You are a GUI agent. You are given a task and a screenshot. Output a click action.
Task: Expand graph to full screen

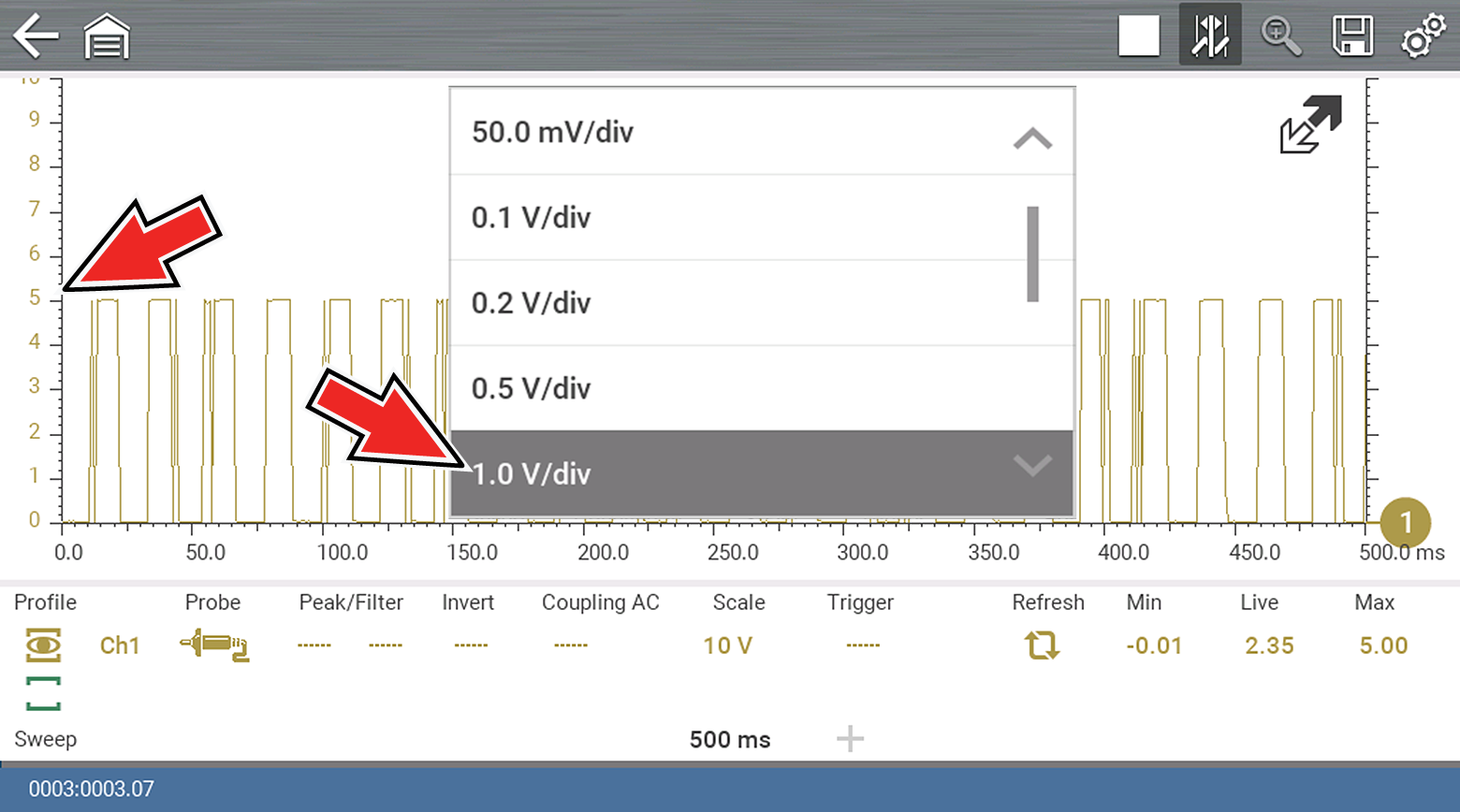point(1309,124)
